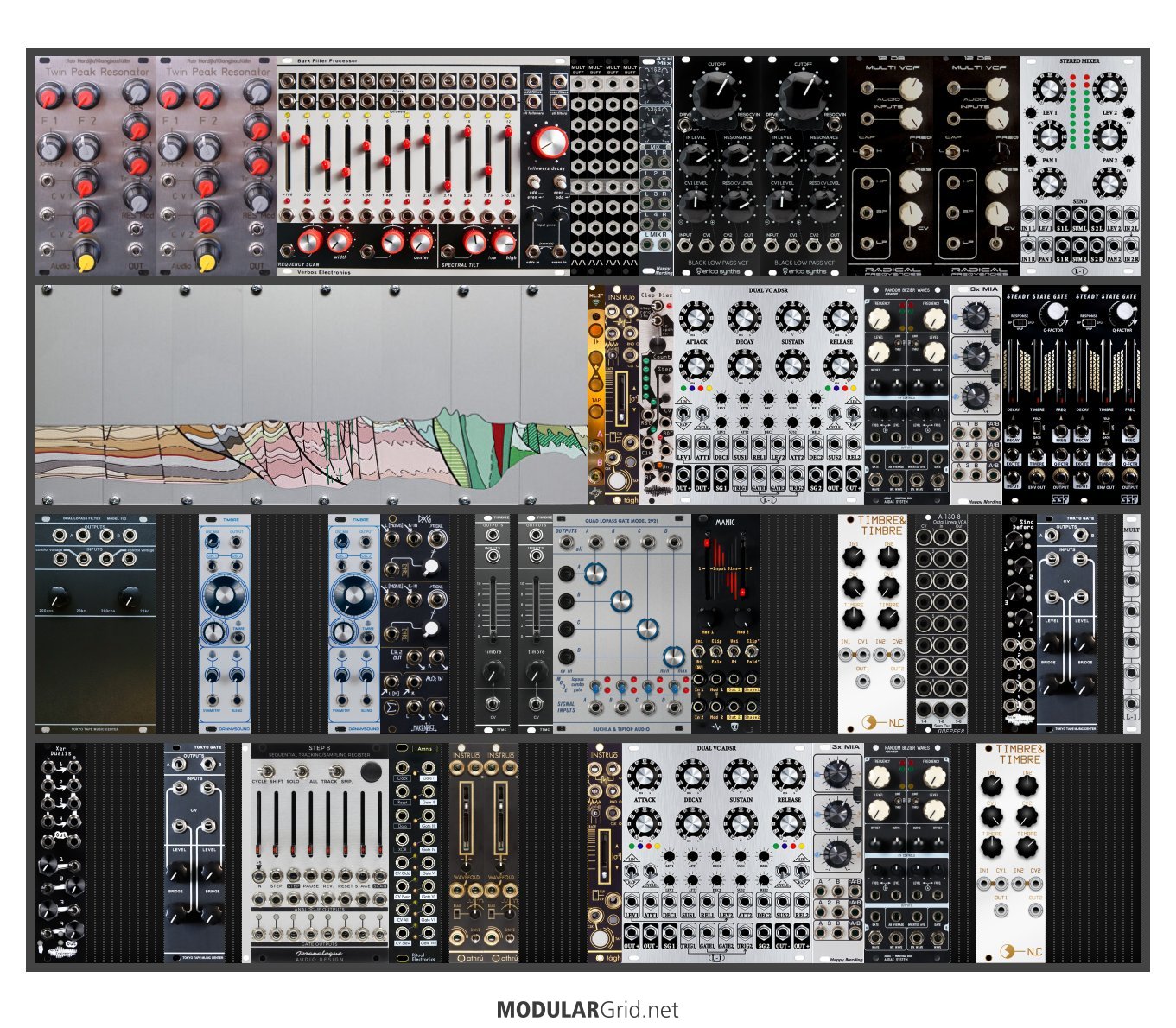Click the Spectral Tilt low knob

pos(474,241)
